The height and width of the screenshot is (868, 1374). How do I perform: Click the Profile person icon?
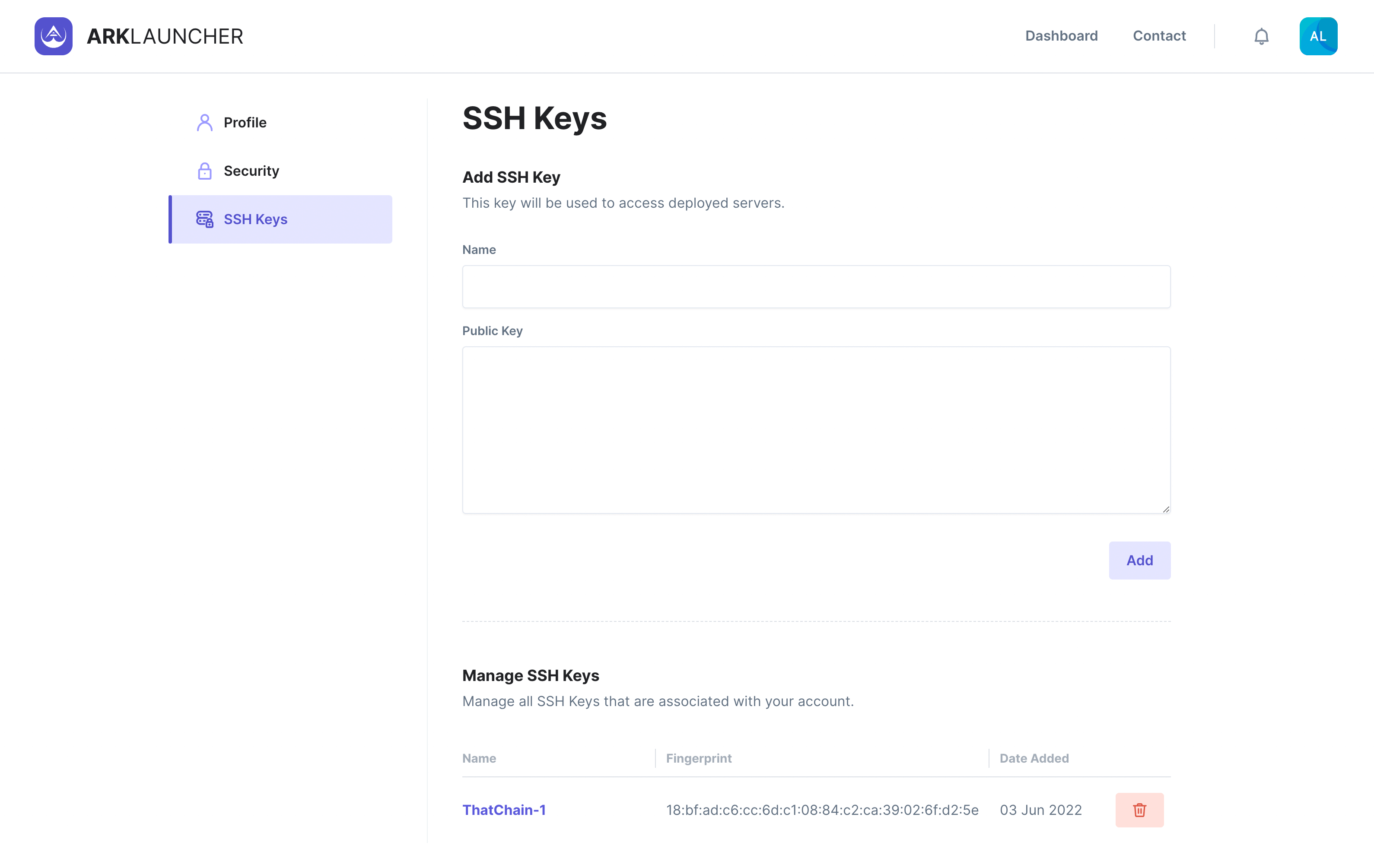[x=204, y=123]
